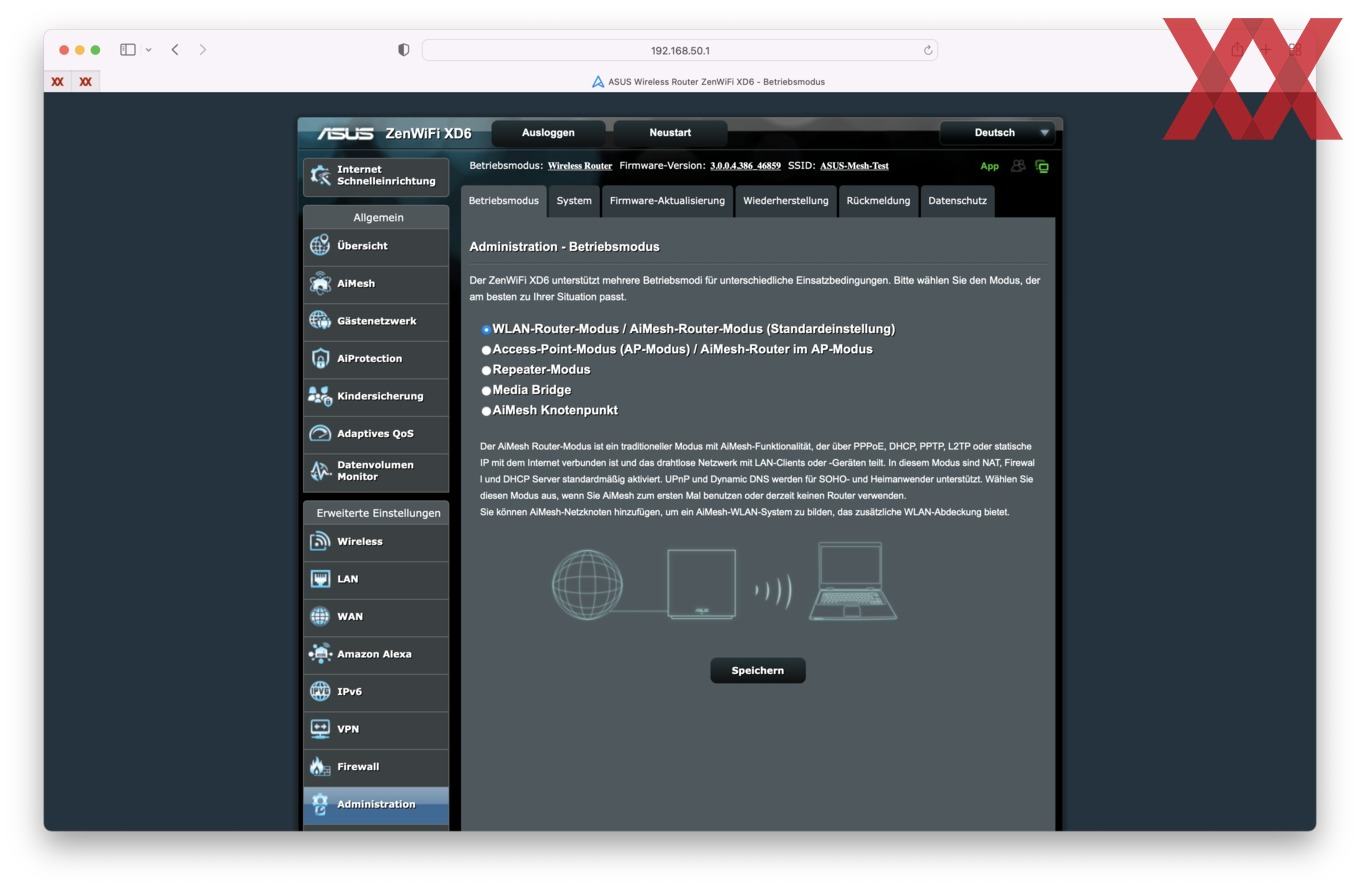The height and width of the screenshot is (889, 1360).
Task: Click the ASUS ZenWiFi XD6 logo
Action: coord(395,134)
